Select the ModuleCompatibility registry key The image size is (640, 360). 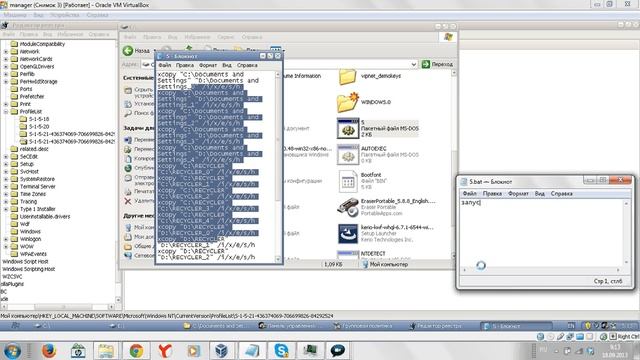(42, 44)
